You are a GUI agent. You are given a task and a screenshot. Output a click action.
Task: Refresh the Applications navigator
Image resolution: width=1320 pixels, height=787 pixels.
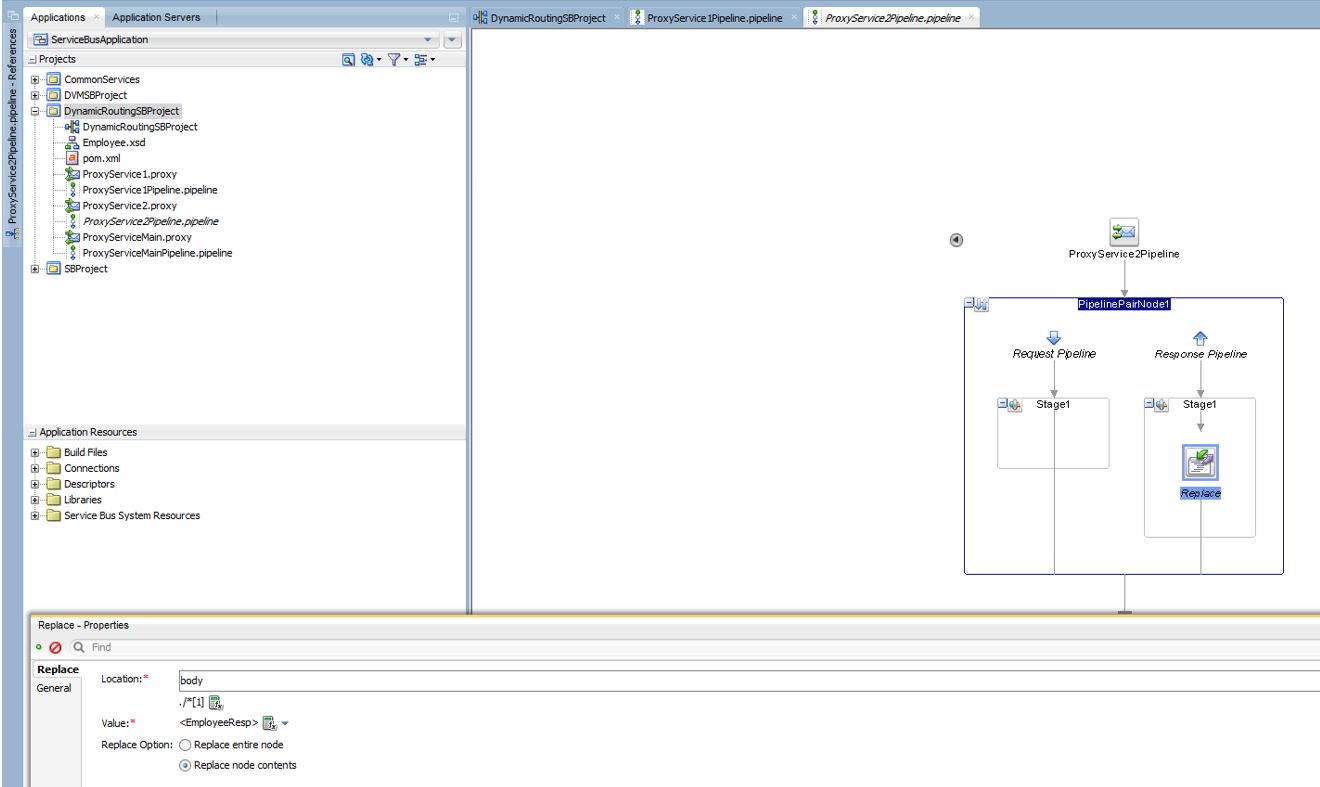[x=366, y=58]
